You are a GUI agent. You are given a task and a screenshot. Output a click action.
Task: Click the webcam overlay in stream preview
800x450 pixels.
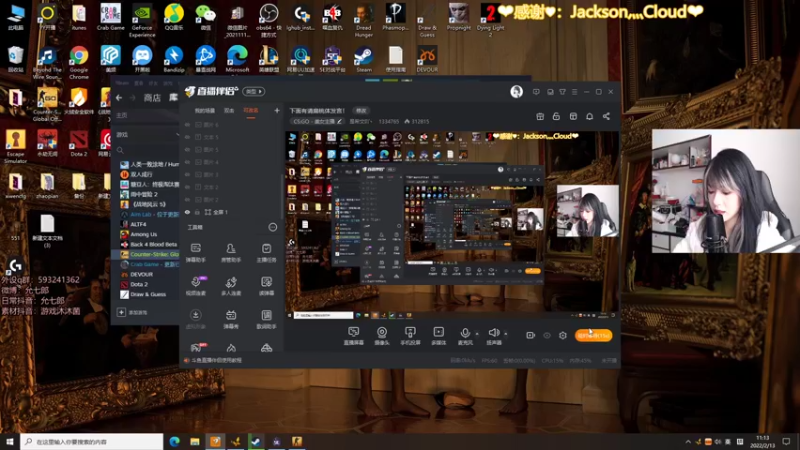587,211
